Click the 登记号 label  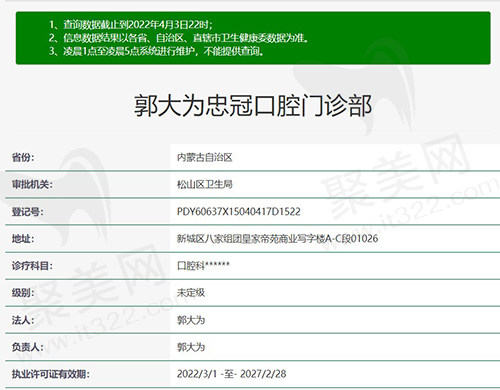tap(27, 212)
